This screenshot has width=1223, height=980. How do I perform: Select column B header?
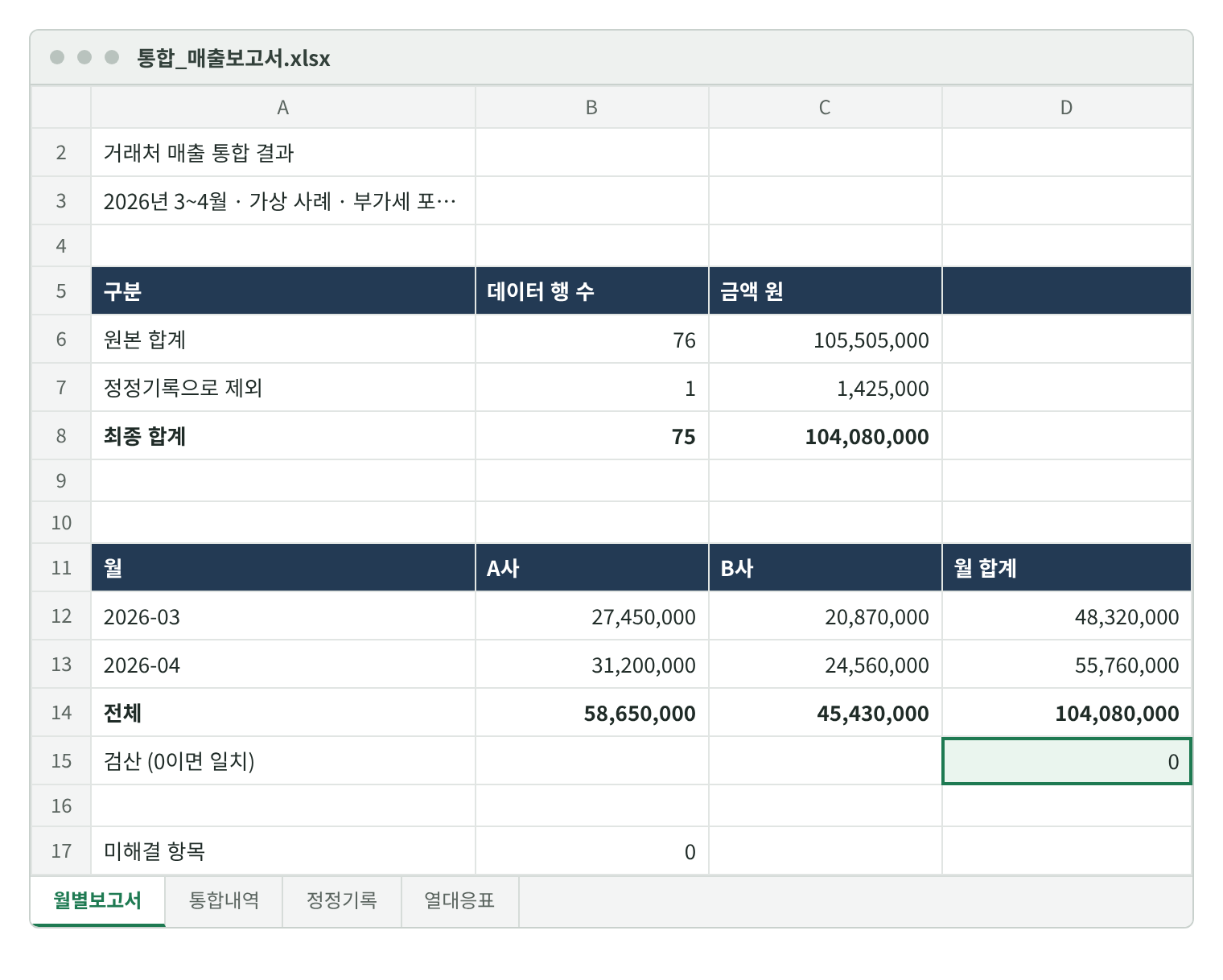(592, 108)
